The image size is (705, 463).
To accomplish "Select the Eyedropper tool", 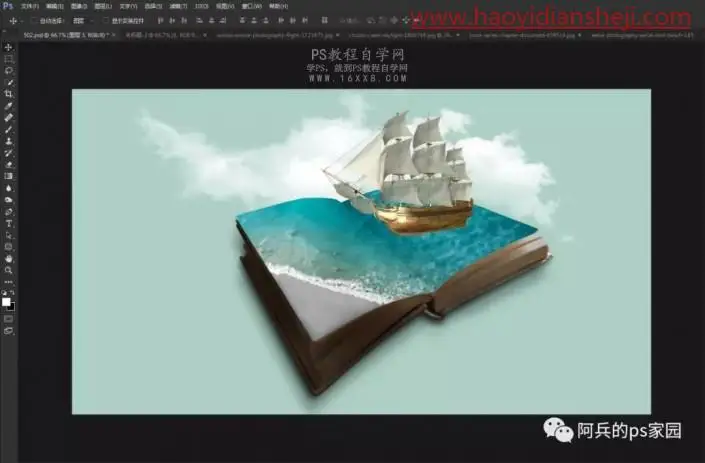I will pyautogui.click(x=9, y=106).
